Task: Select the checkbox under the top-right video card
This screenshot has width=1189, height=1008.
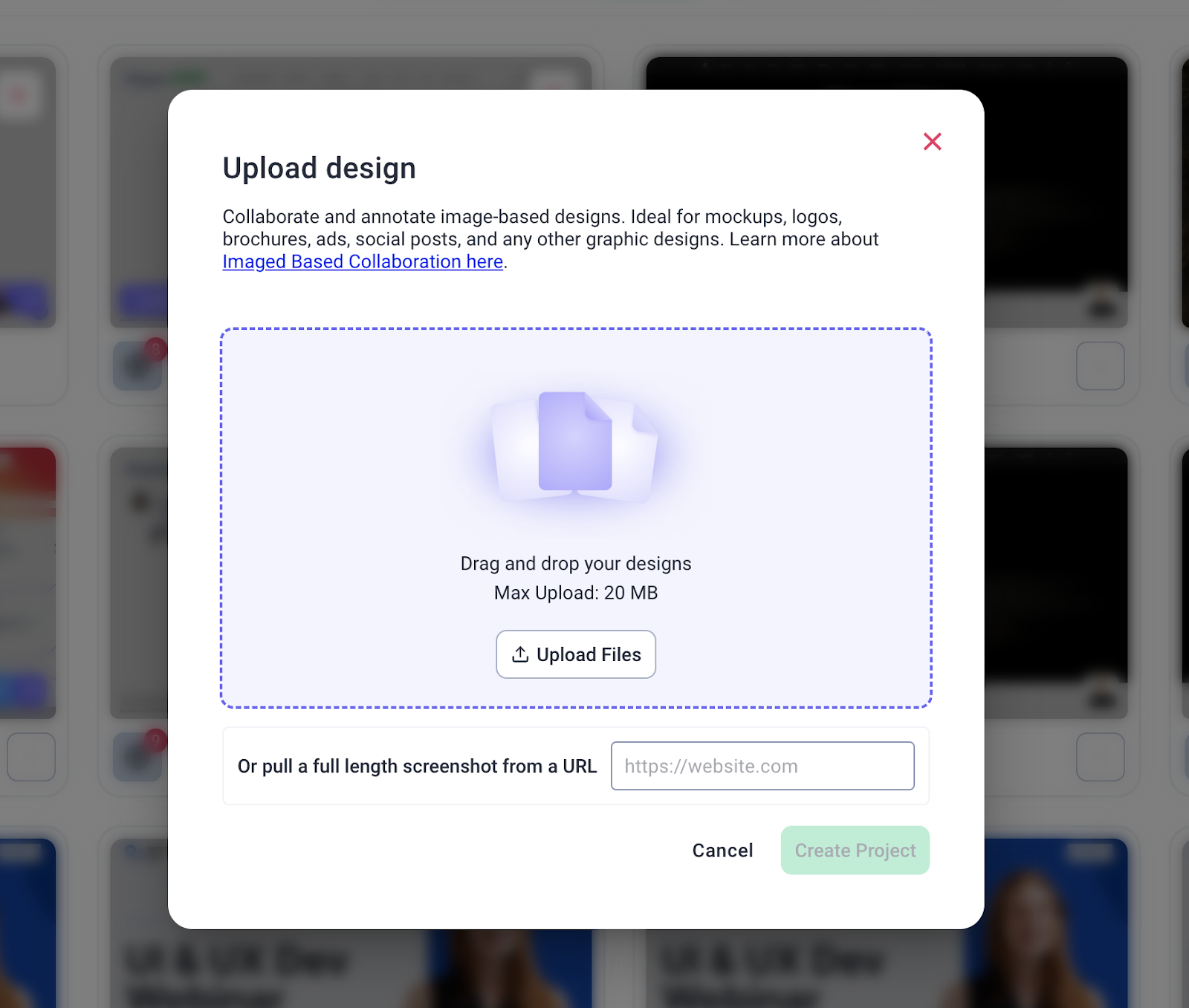Action: point(1101,366)
